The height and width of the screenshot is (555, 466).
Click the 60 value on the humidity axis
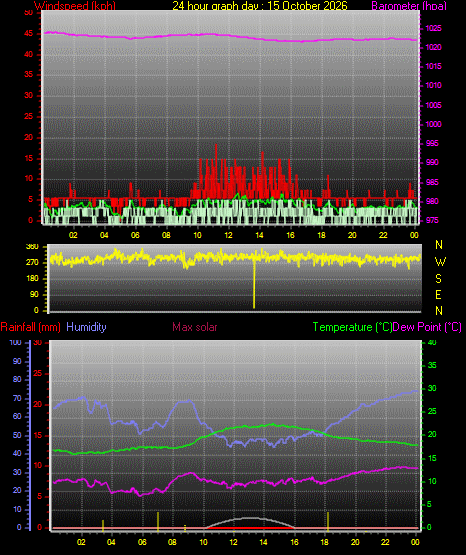pyautogui.click(x=17, y=417)
